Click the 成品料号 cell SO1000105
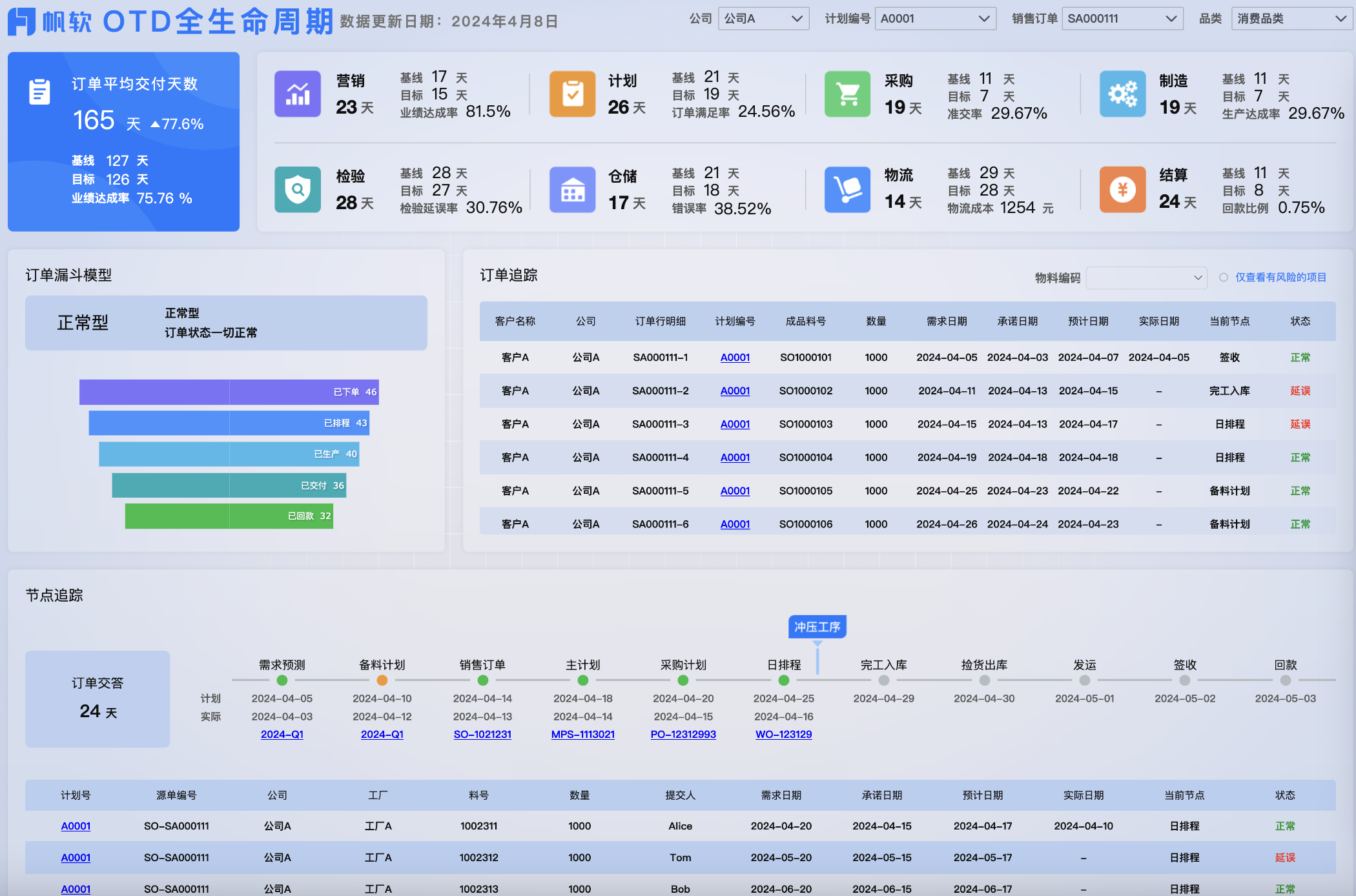Image resolution: width=1356 pixels, height=896 pixels. 806,491
